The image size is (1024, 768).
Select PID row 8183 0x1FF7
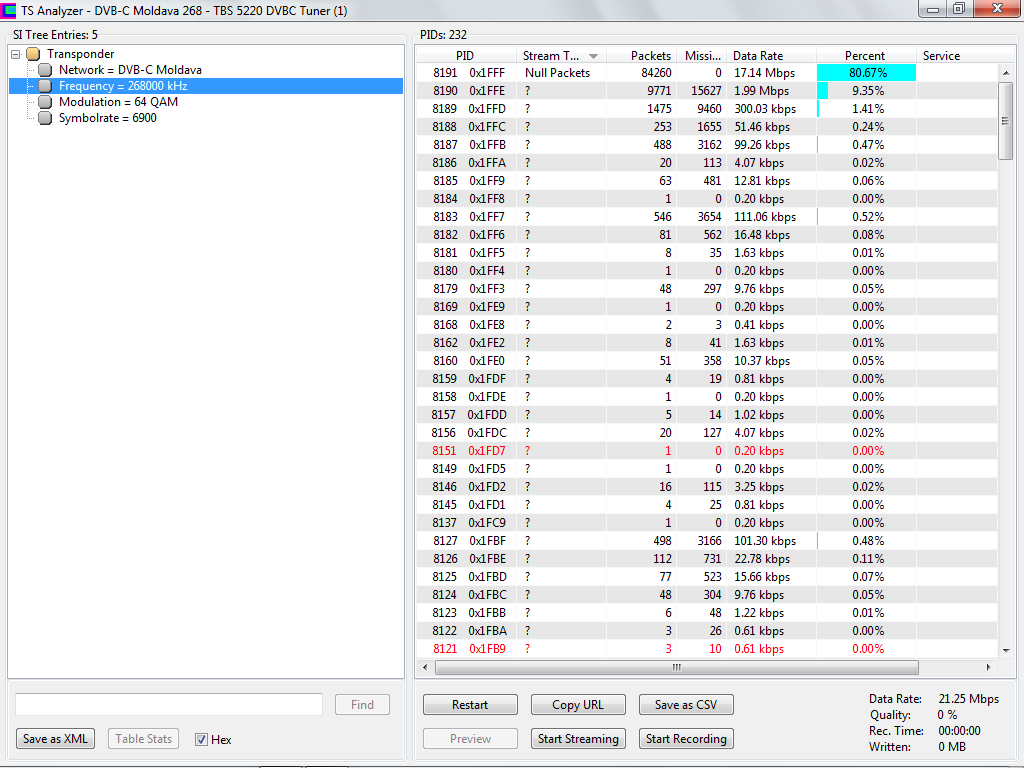(x=707, y=217)
